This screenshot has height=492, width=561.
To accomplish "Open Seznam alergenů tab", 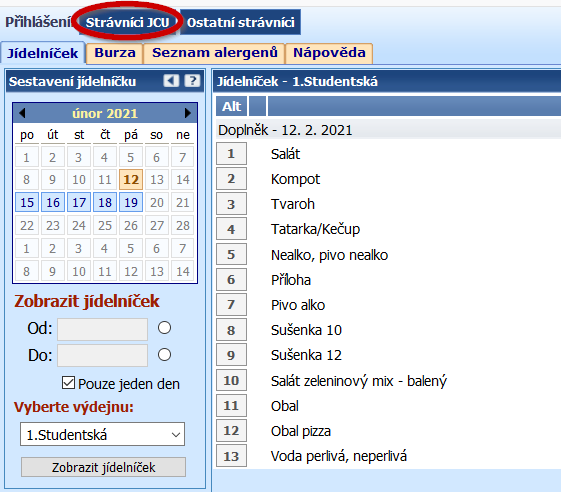I will point(214,53).
